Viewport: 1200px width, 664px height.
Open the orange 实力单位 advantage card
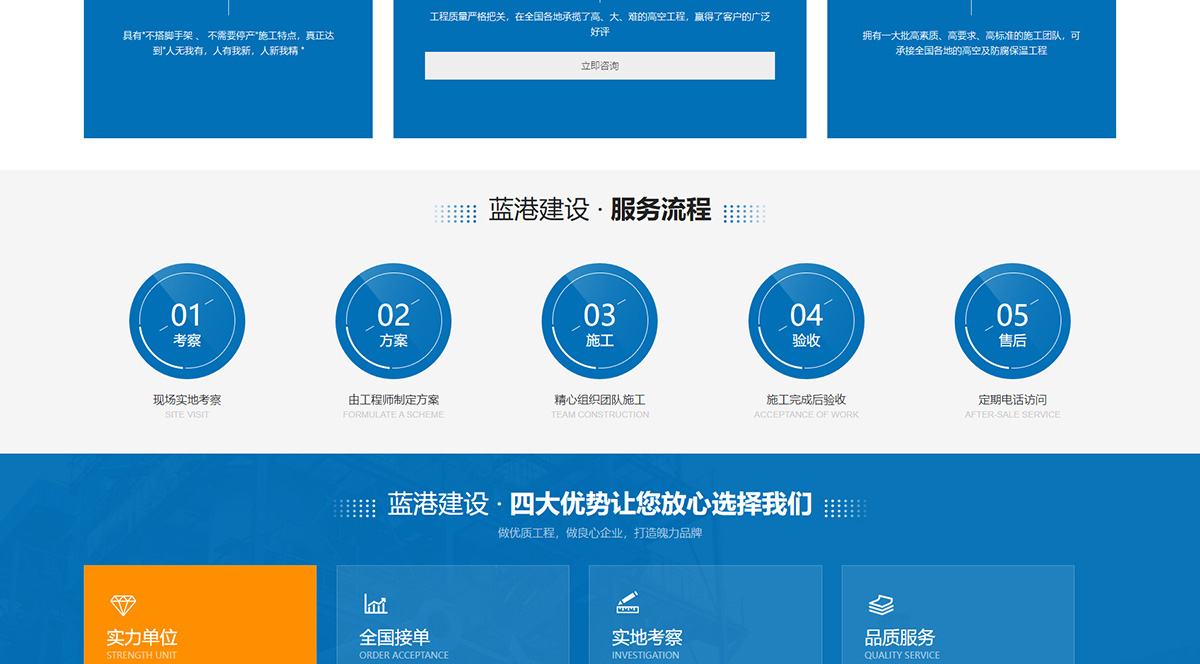pos(200,614)
